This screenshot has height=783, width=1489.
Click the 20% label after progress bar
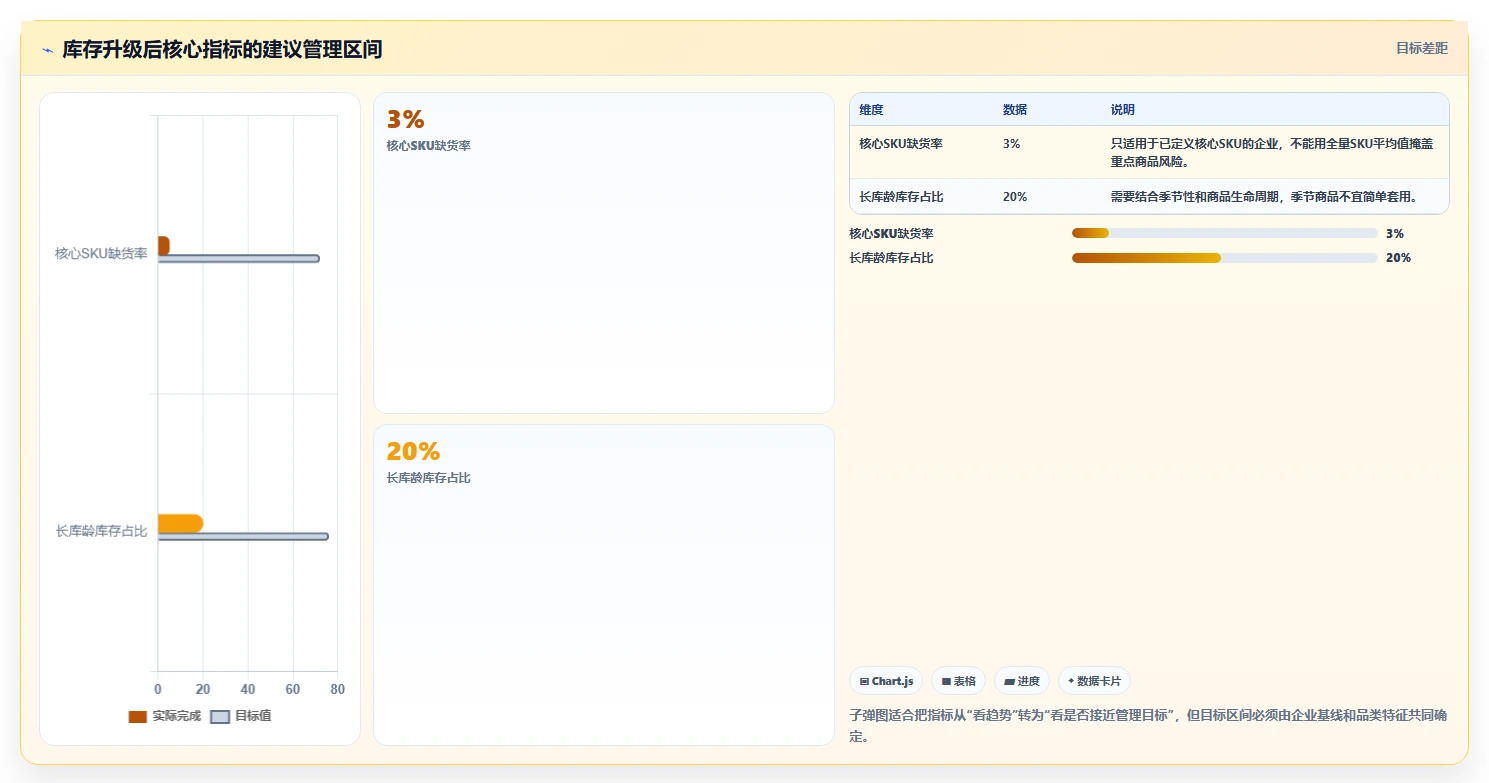point(1398,258)
